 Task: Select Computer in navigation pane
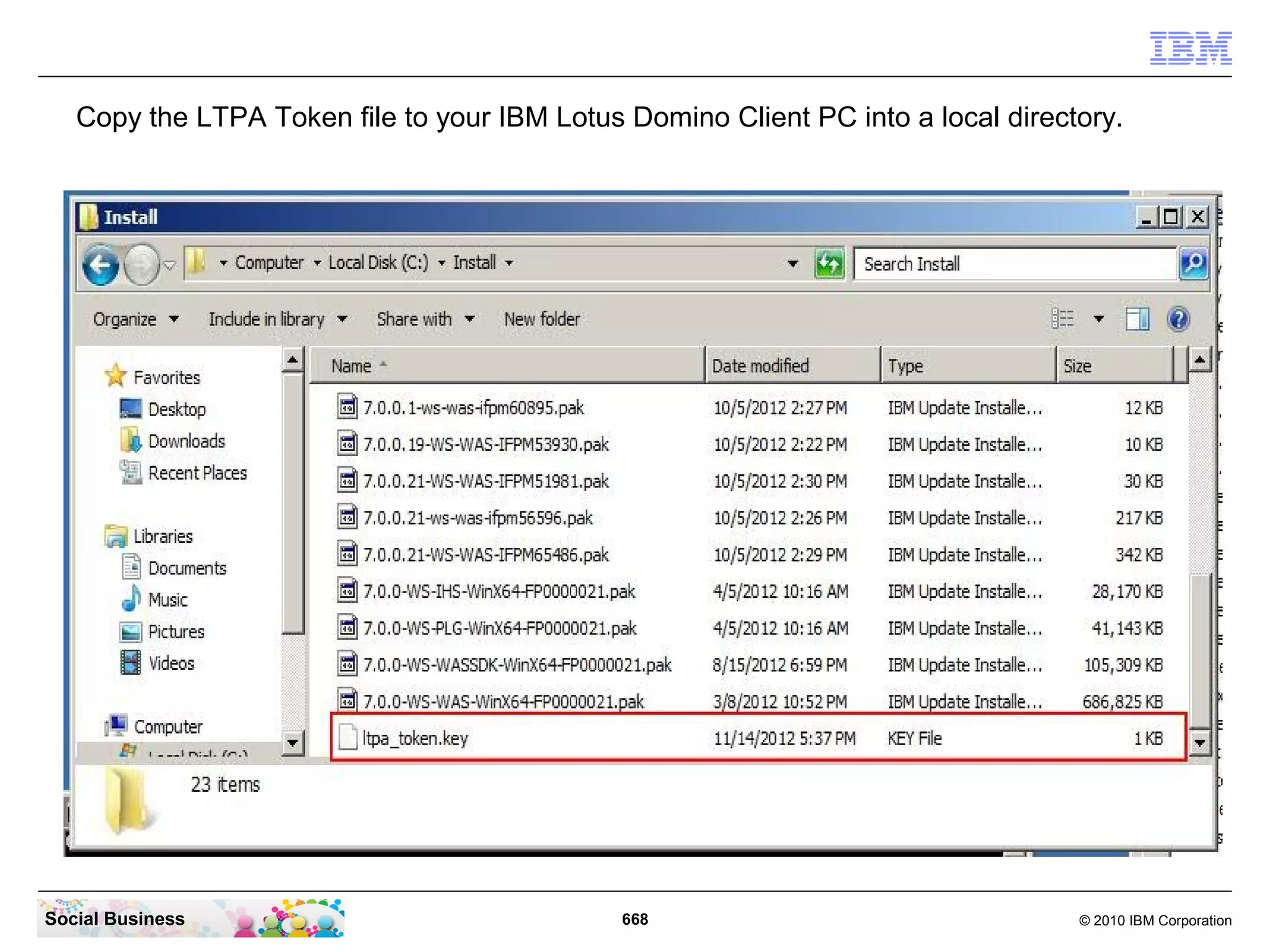point(168,726)
